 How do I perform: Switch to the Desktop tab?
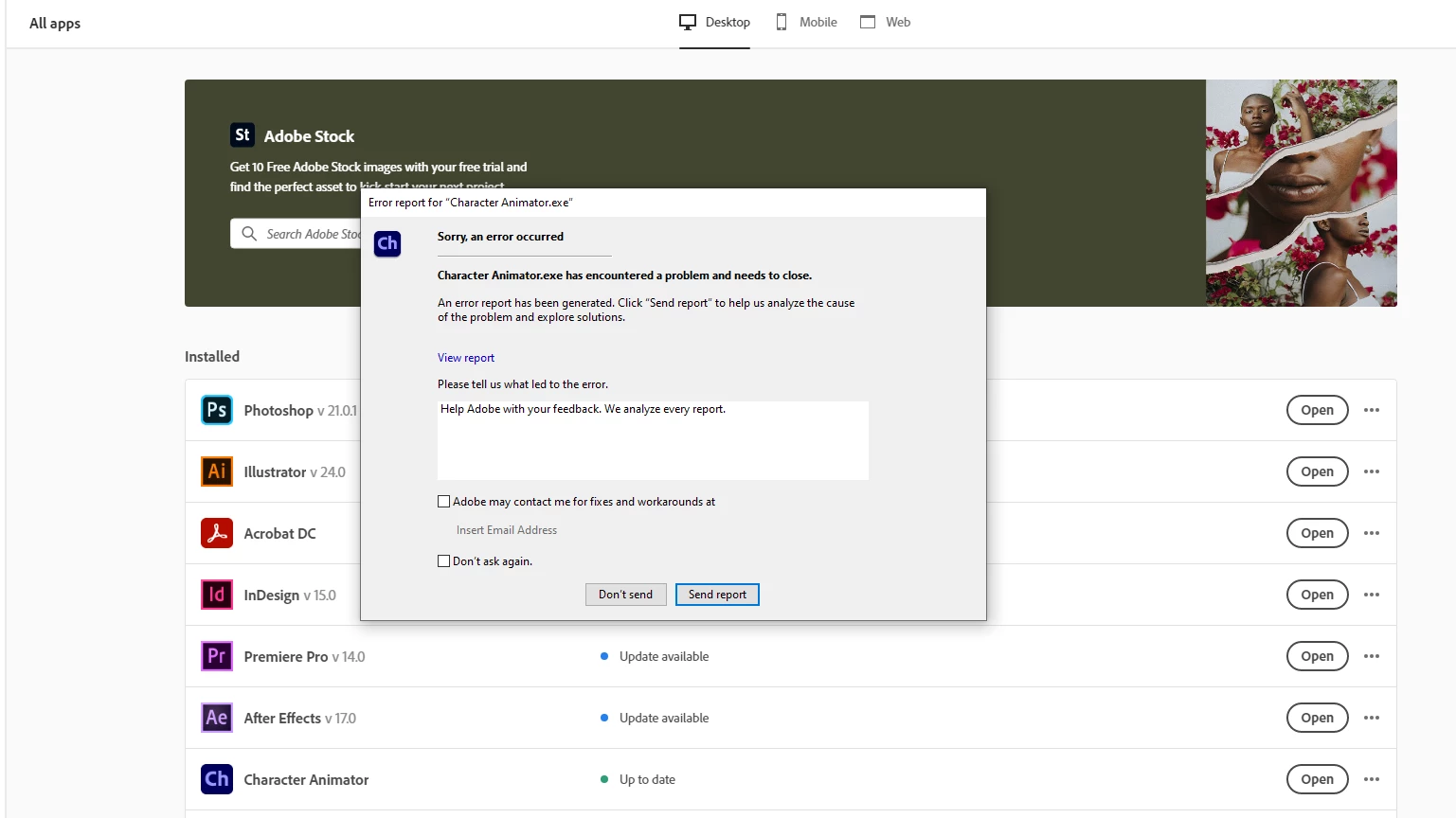pyautogui.click(x=714, y=23)
